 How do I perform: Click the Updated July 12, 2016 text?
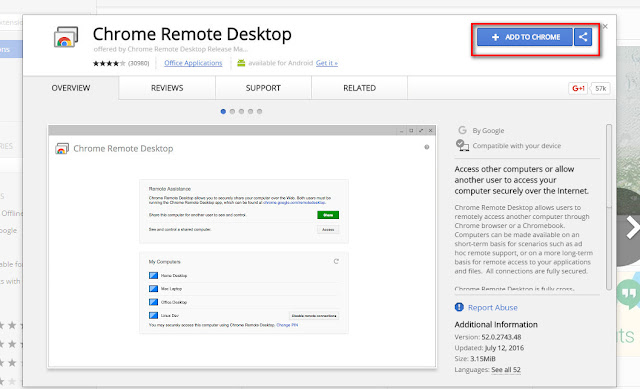pyautogui.click(x=489, y=348)
